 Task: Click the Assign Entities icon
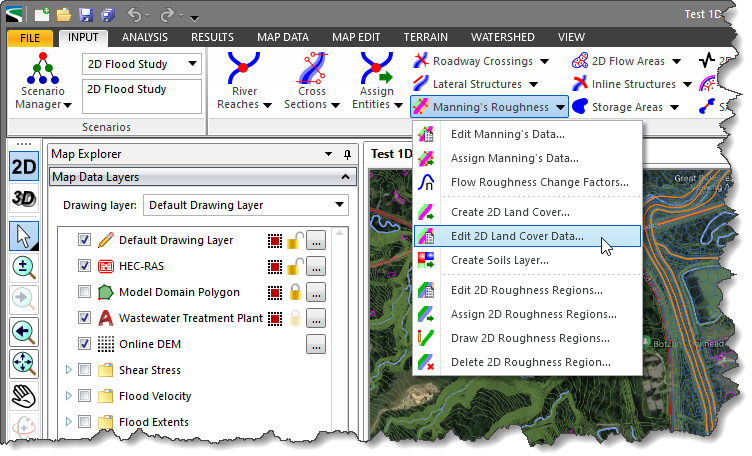click(376, 68)
